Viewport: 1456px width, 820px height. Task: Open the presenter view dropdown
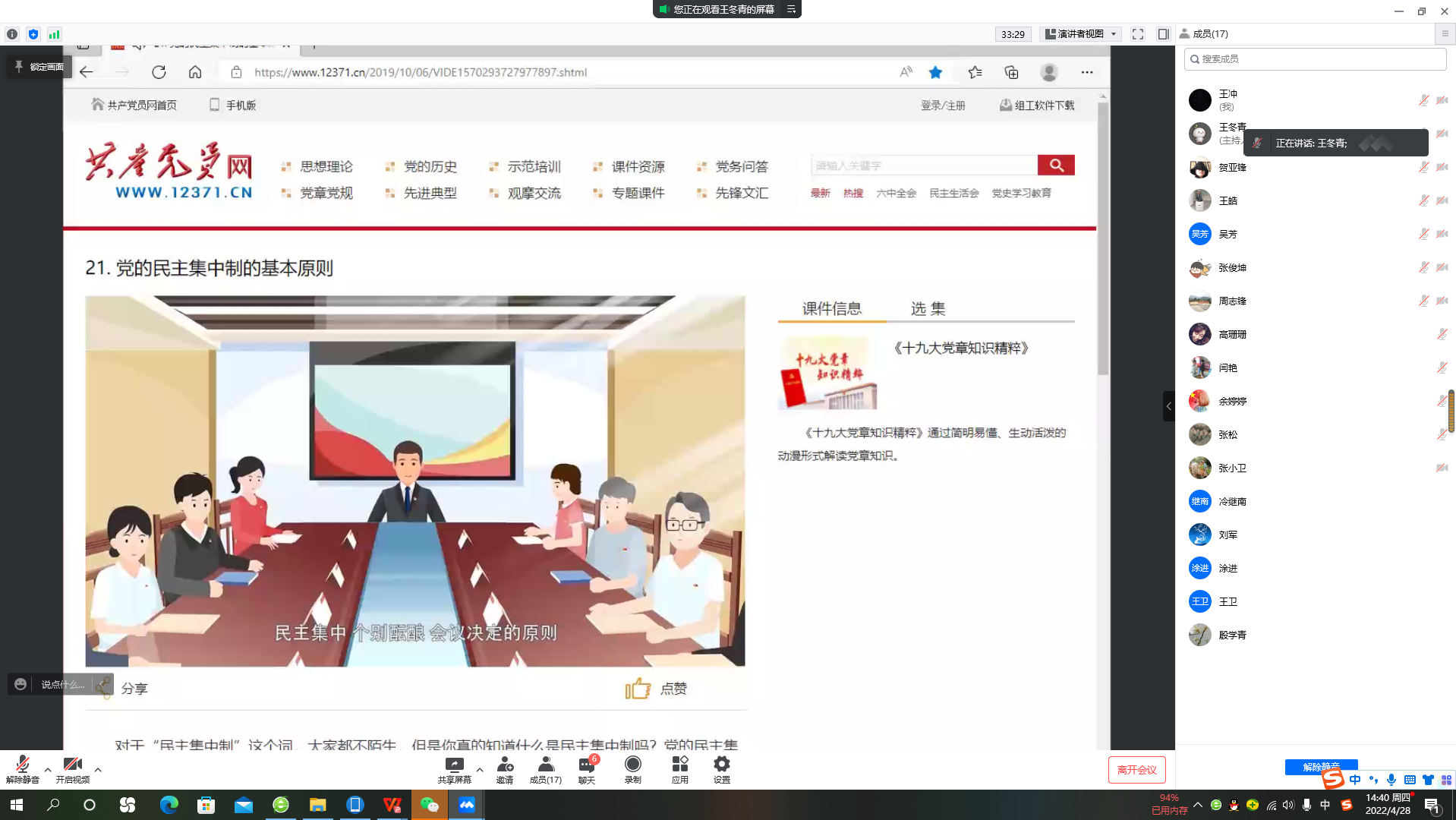click(1081, 34)
